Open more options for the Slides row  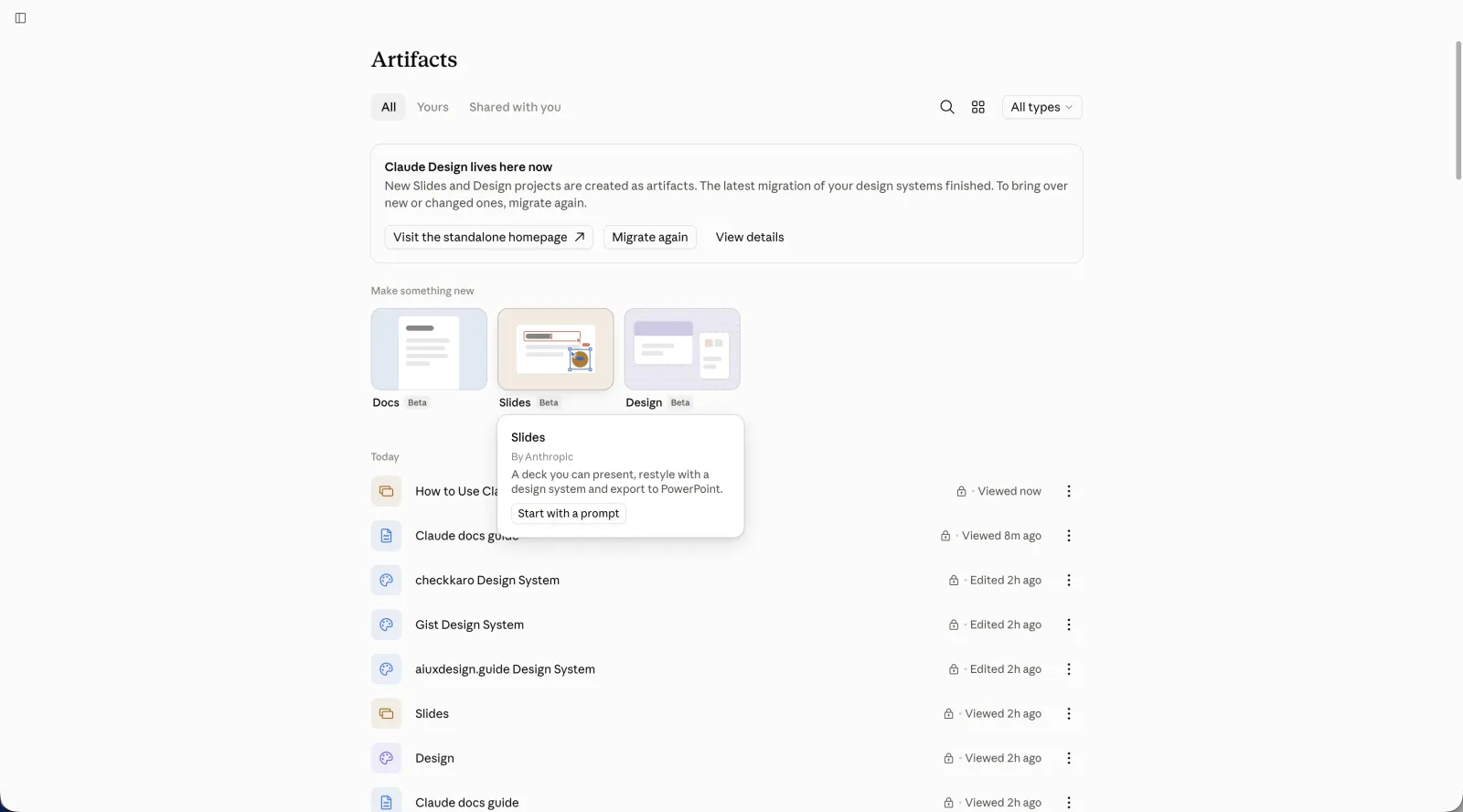tap(1069, 714)
